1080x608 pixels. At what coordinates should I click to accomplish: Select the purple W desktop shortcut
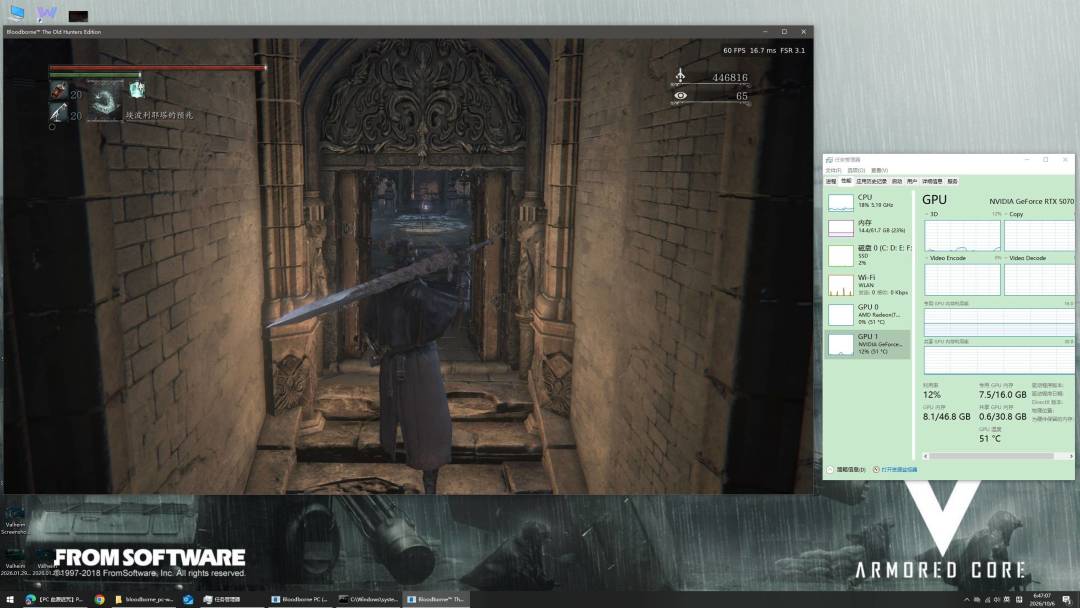(x=47, y=13)
